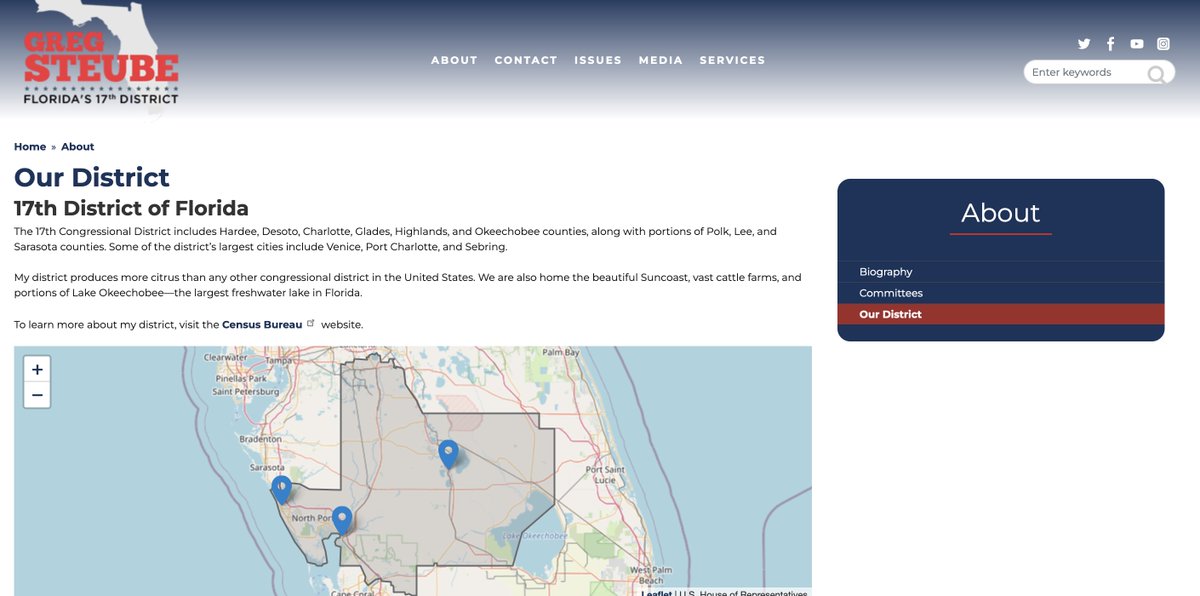
Task: Zoom out on the district map
Action: coord(37,396)
